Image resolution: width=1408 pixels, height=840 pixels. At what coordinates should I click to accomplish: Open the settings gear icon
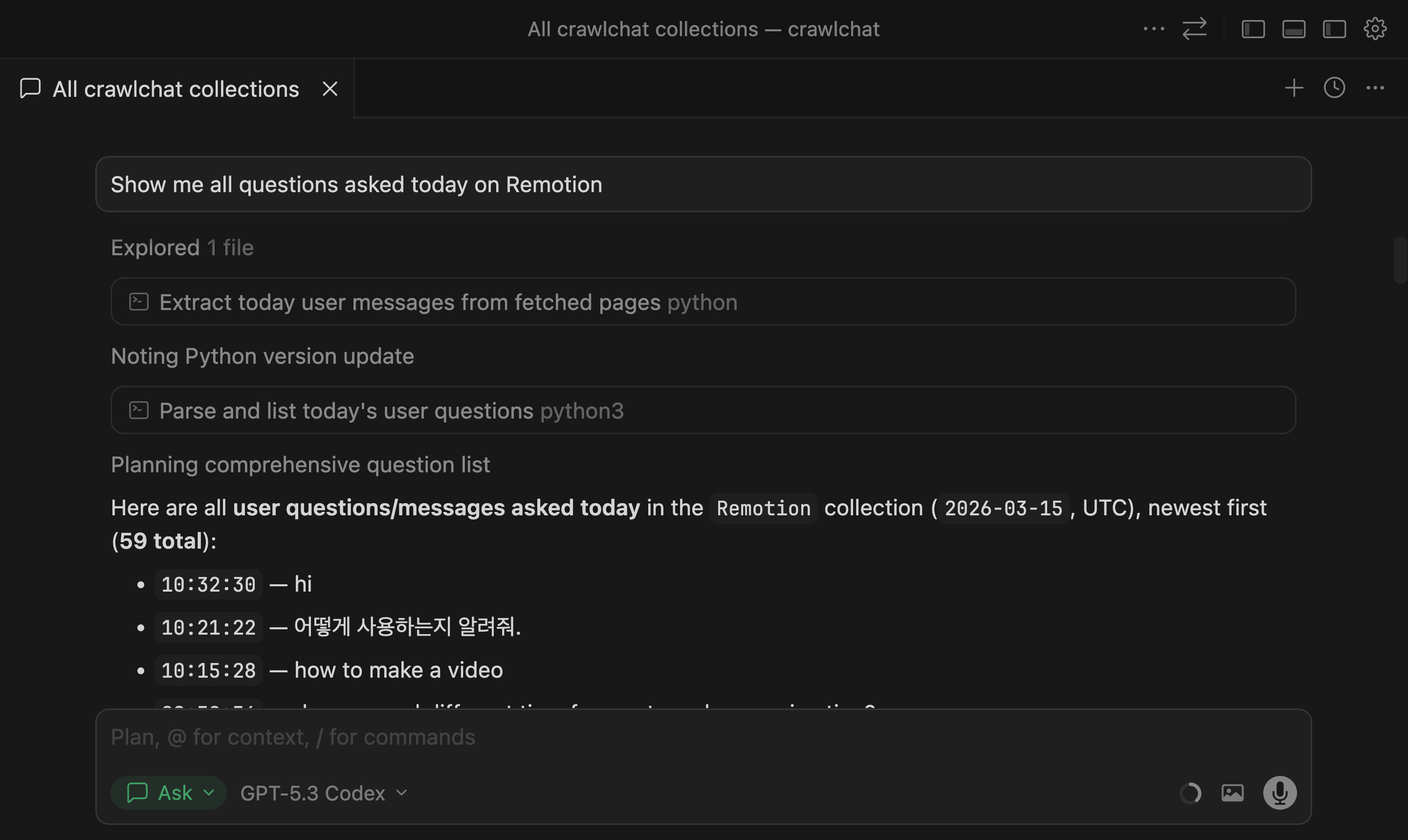point(1375,29)
